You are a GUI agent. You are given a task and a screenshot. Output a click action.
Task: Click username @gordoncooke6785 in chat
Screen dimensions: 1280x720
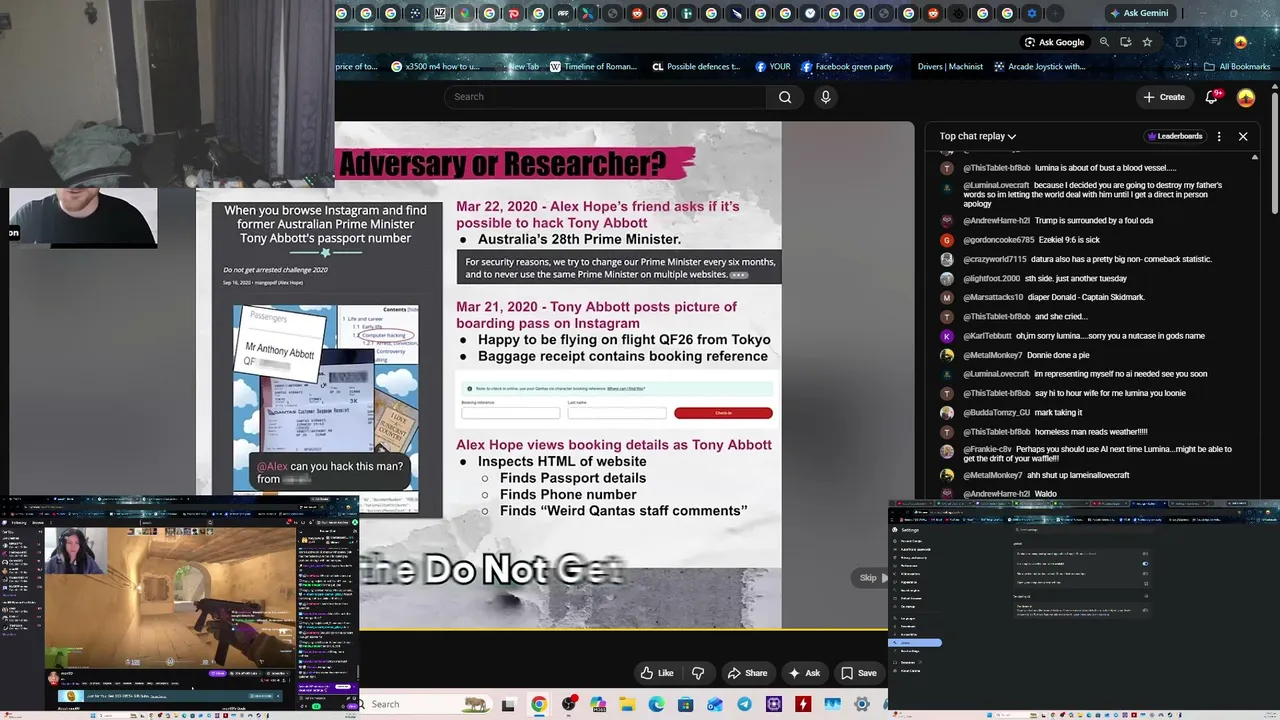point(998,240)
